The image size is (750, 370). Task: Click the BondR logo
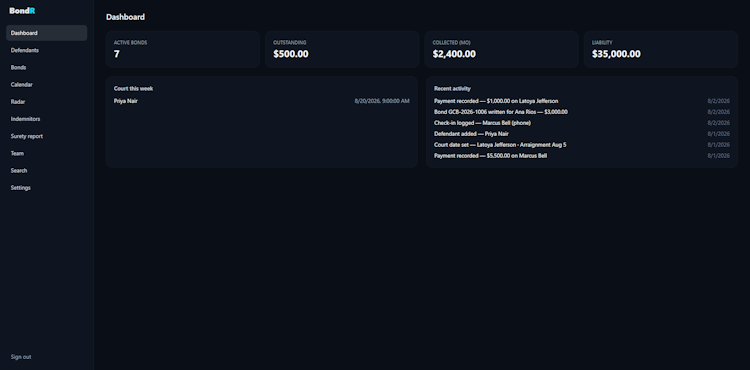click(22, 11)
